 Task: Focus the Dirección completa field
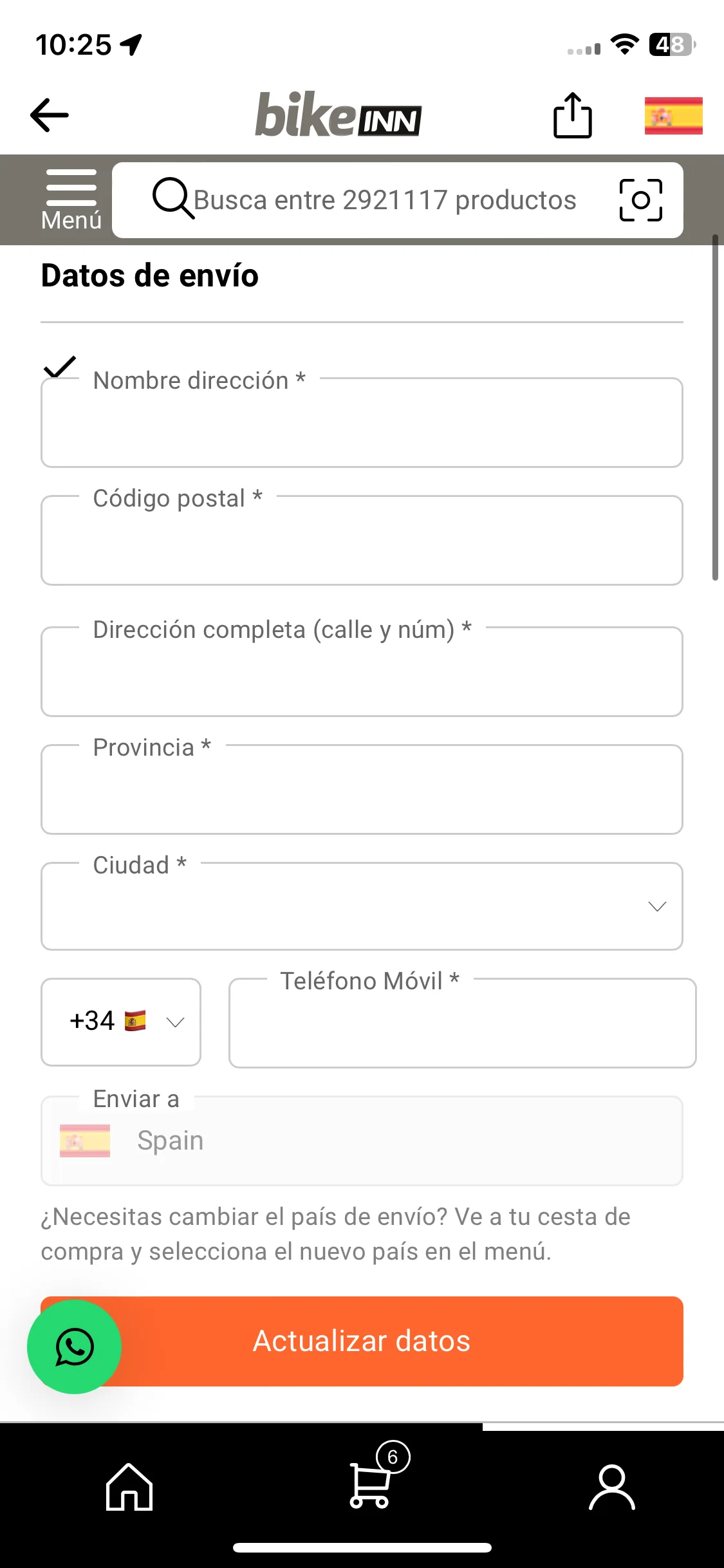click(x=362, y=671)
